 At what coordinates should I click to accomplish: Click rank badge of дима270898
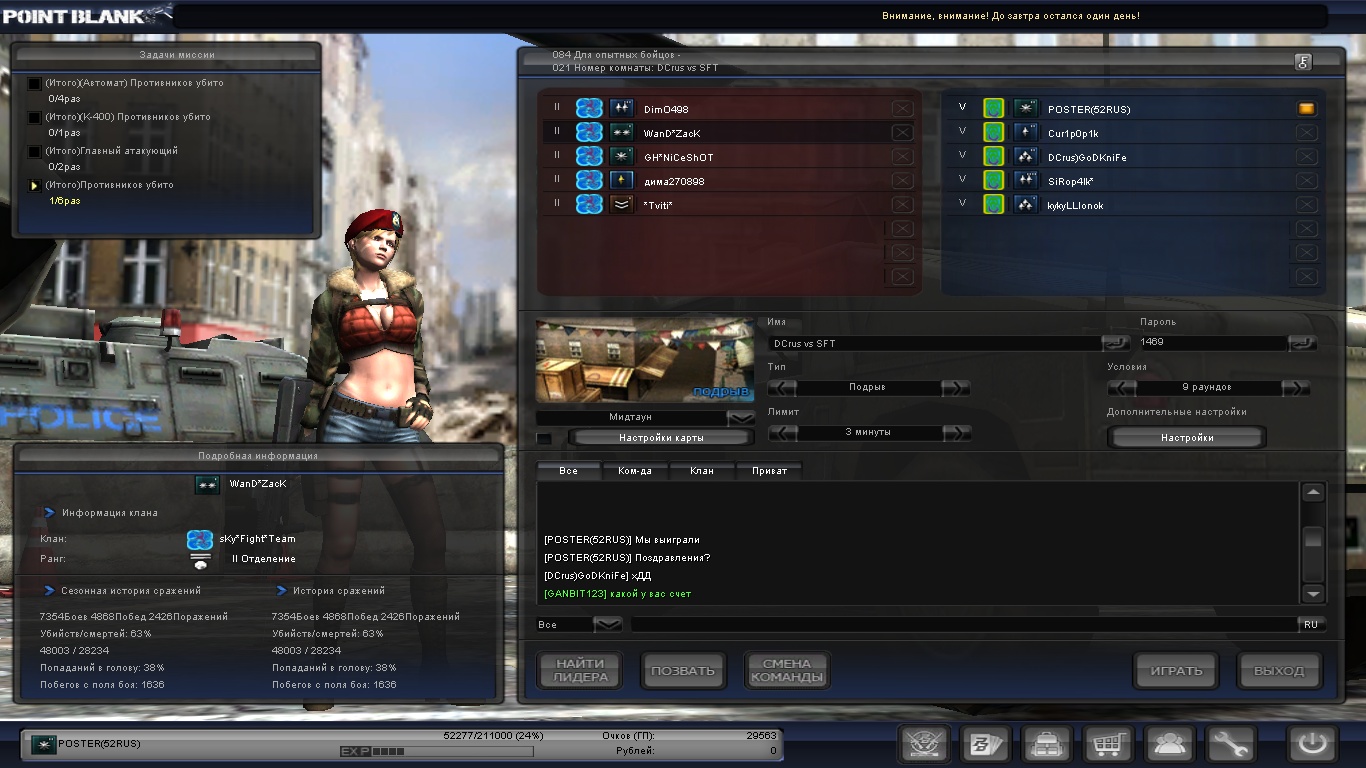coord(621,180)
